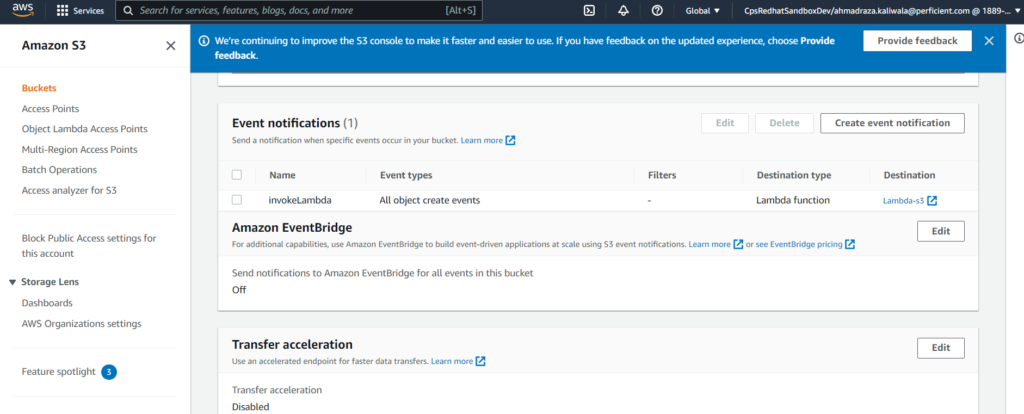Click the Event types column header
1024x414 pixels.
pos(406,175)
